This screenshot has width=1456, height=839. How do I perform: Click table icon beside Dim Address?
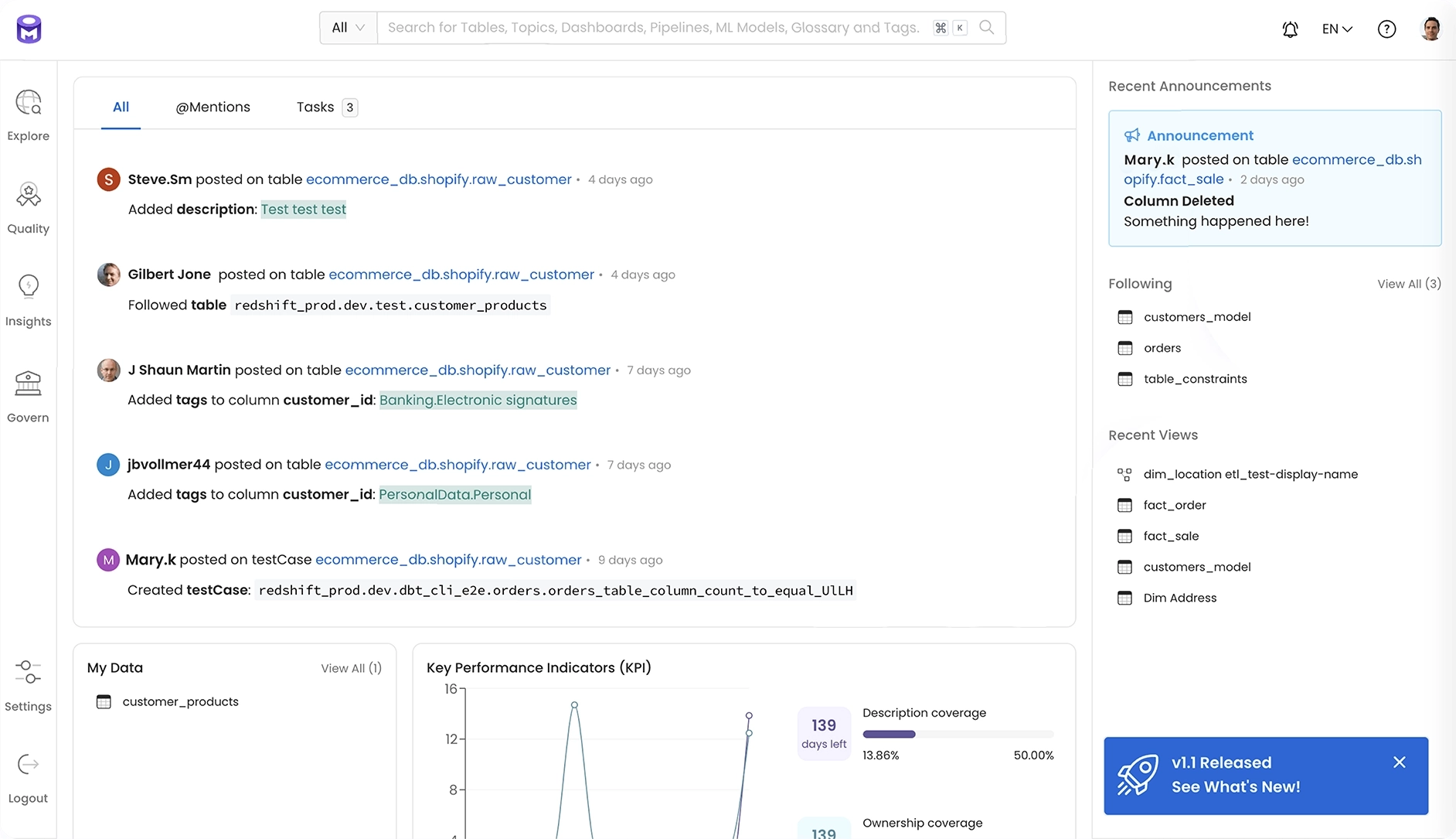point(1124,598)
